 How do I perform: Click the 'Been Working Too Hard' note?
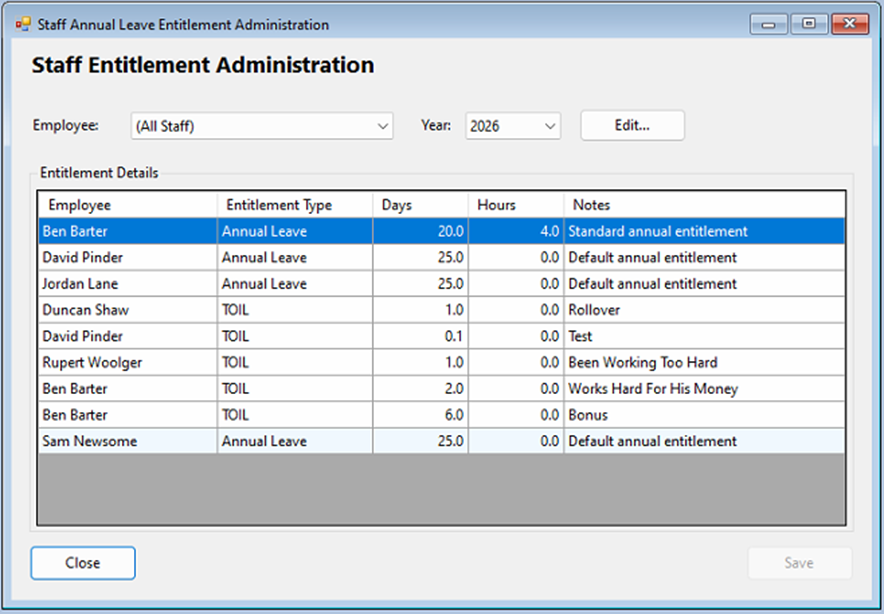(x=704, y=362)
